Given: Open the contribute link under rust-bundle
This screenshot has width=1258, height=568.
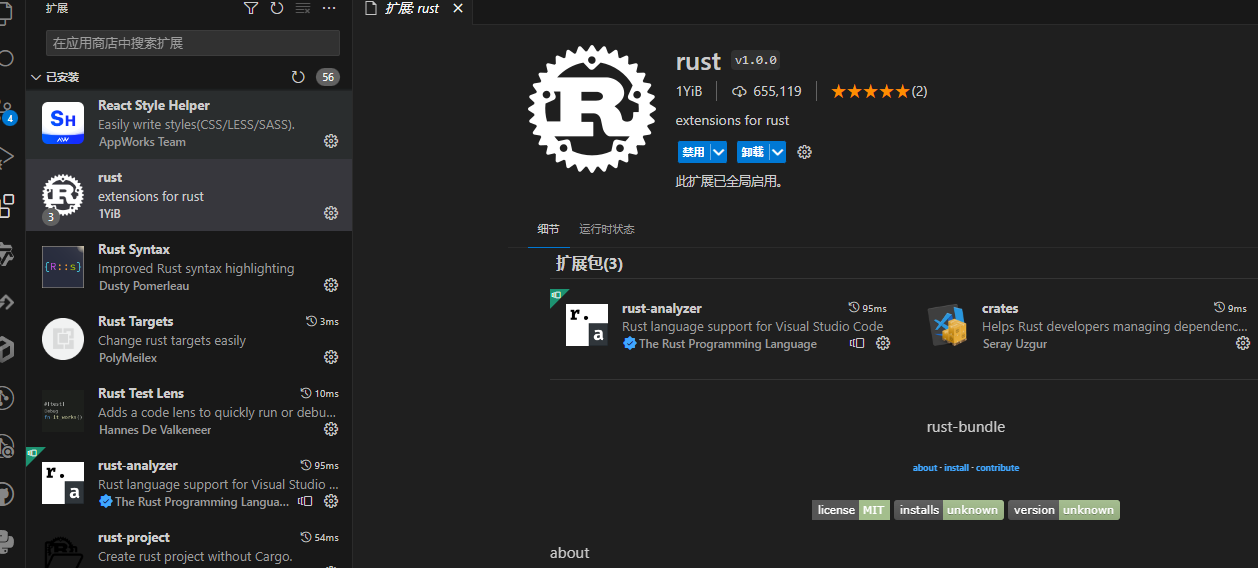Looking at the screenshot, I should pyautogui.click(x=998, y=468).
